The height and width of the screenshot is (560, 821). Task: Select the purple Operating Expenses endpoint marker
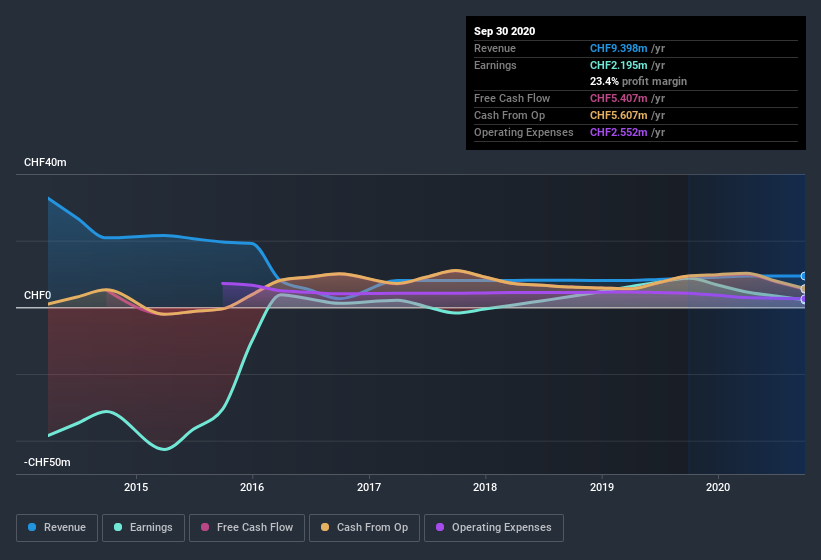[804, 299]
